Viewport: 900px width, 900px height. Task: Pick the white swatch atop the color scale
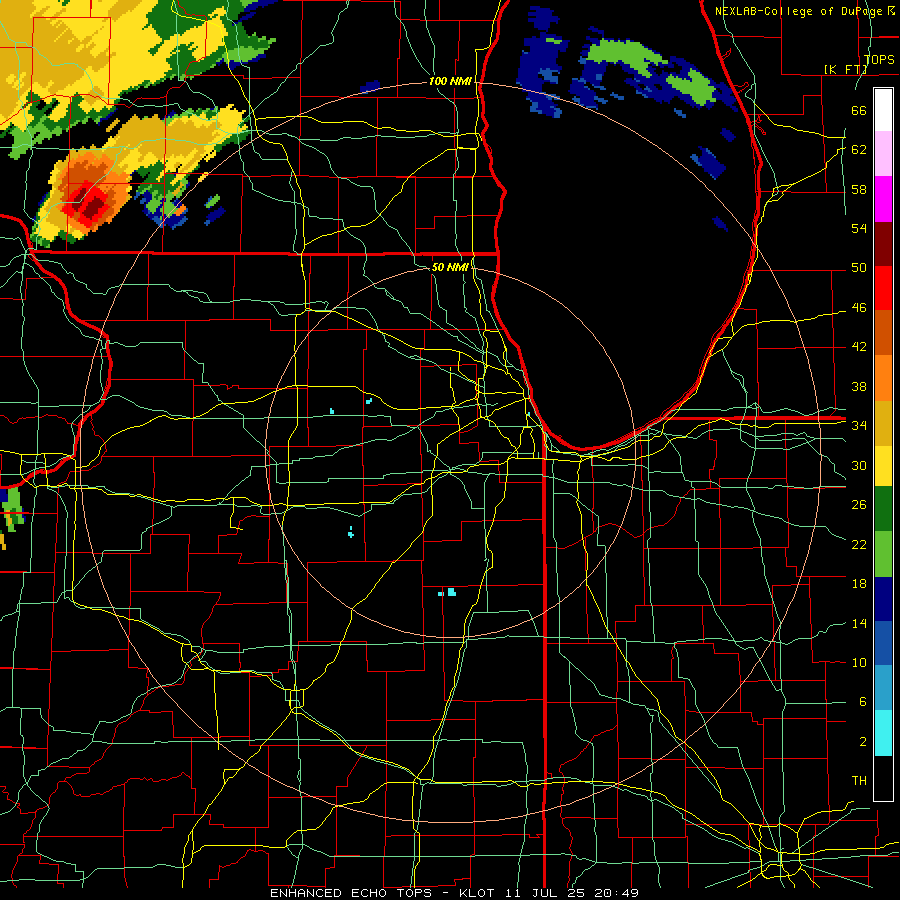click(883, 110)
